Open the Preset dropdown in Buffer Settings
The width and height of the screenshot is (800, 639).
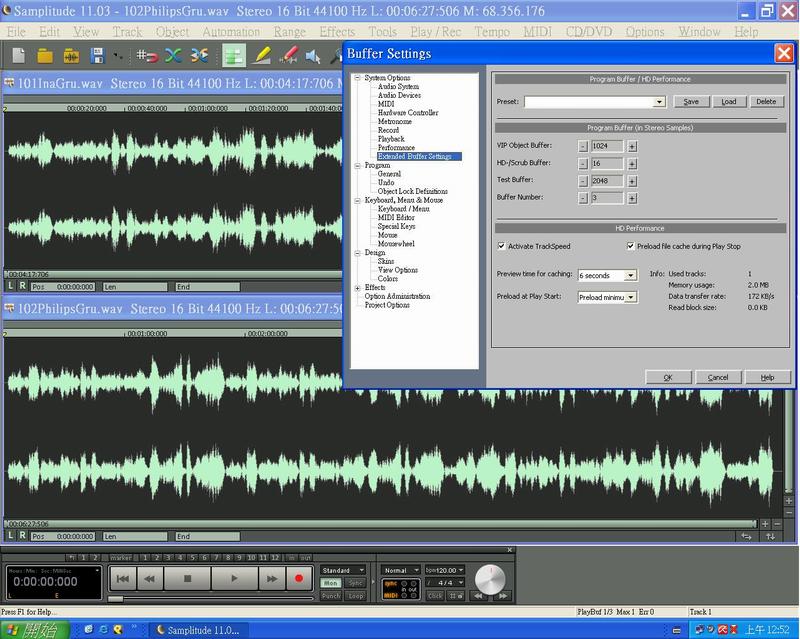click(x=659, y=102)
